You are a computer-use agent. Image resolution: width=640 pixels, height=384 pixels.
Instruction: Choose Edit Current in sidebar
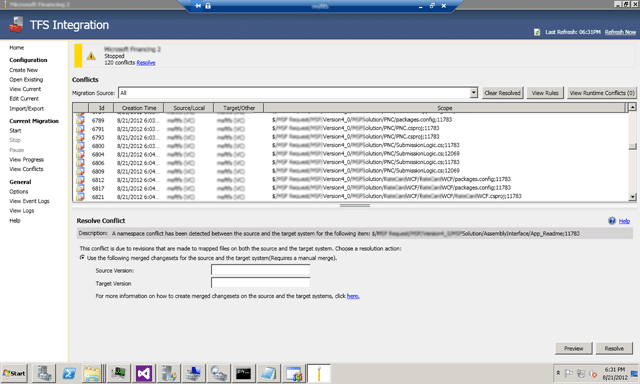coord(24,99)
